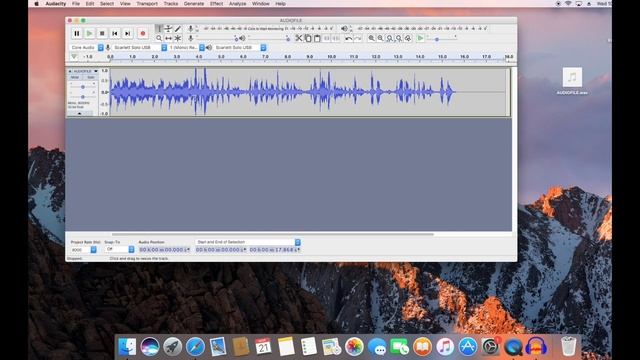The image size is (640, 360).
Task: Pause playback with the Pause button
Action: (76, 33)
